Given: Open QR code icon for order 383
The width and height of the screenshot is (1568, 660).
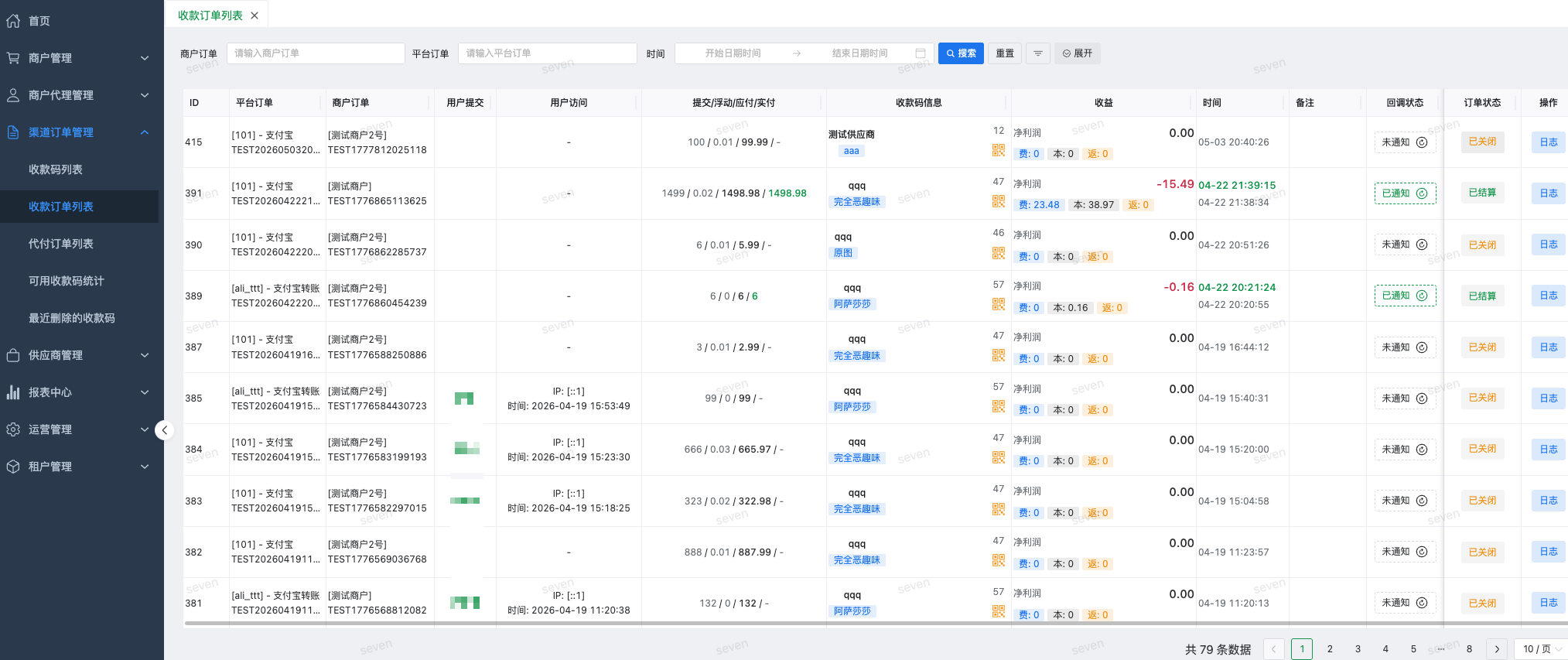Looking at the screenshot, I should pos(999,509).
